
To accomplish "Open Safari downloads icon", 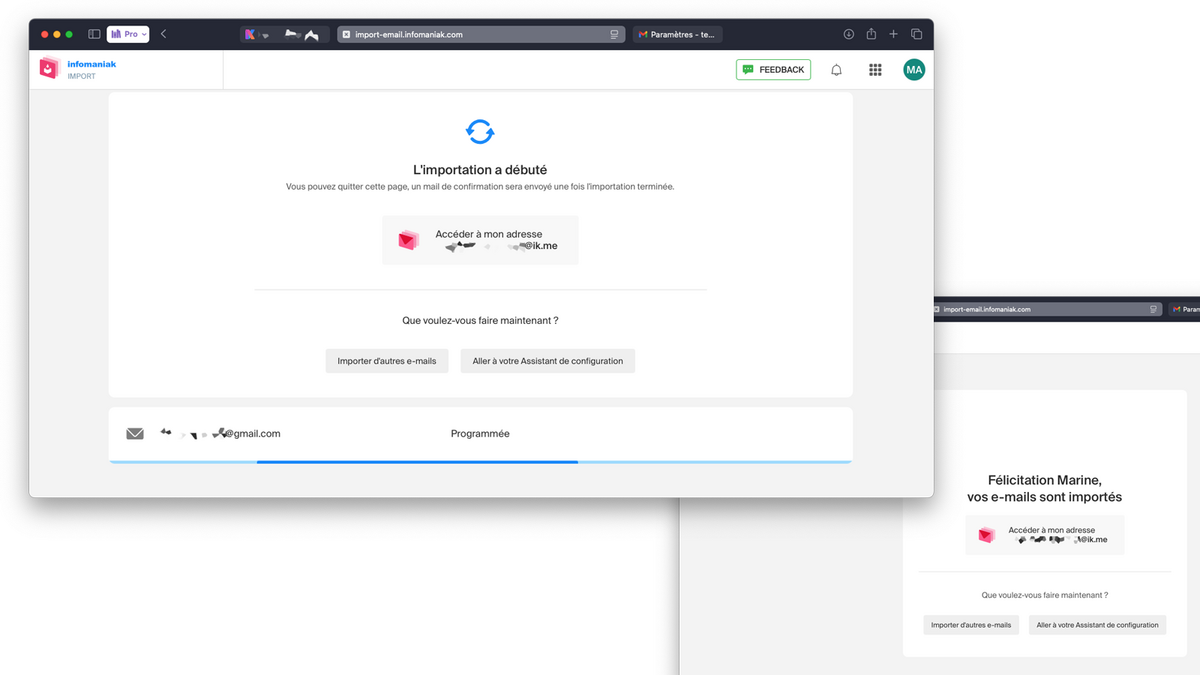I will point(849,34).
